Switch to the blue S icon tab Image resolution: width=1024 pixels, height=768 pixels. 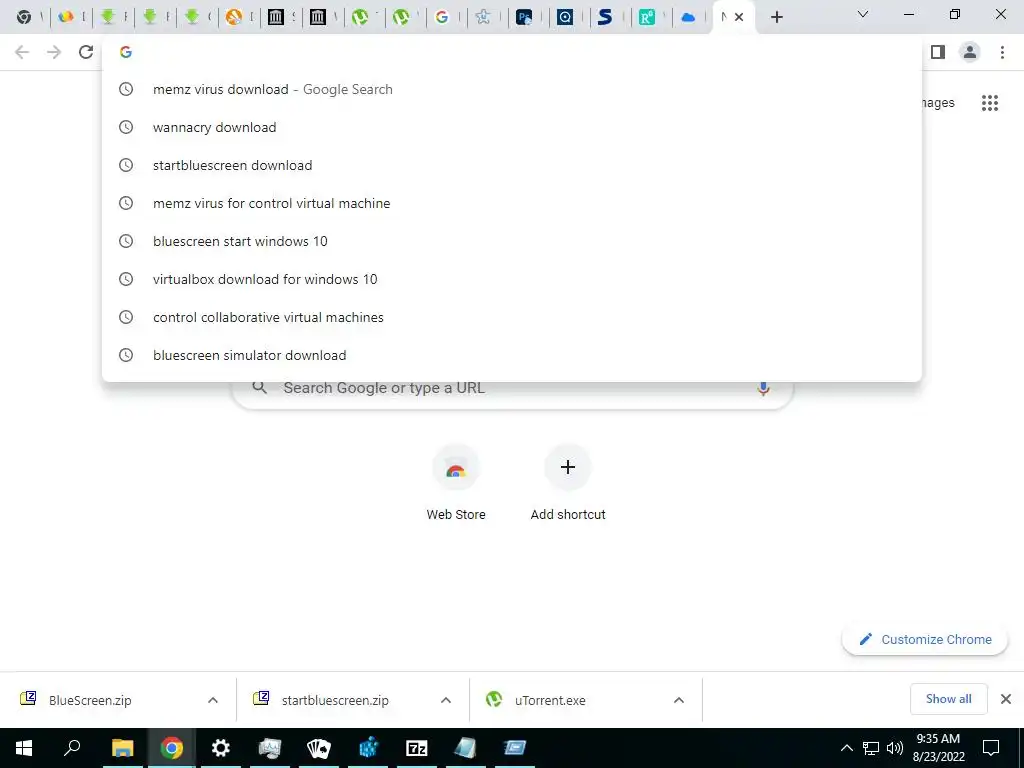(x=605, y=17)
